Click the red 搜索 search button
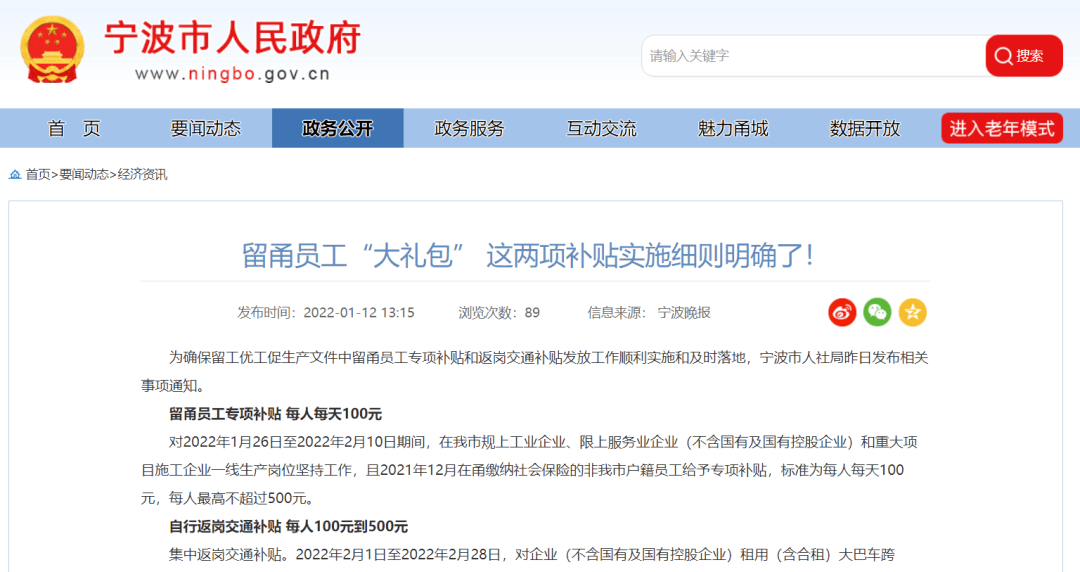Screen dimensions: 1080x572 (1024, 56)
